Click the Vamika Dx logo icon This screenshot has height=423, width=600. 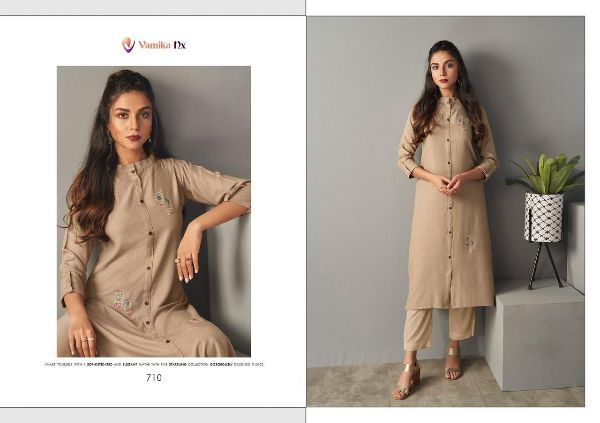click(x=128, y=45)
